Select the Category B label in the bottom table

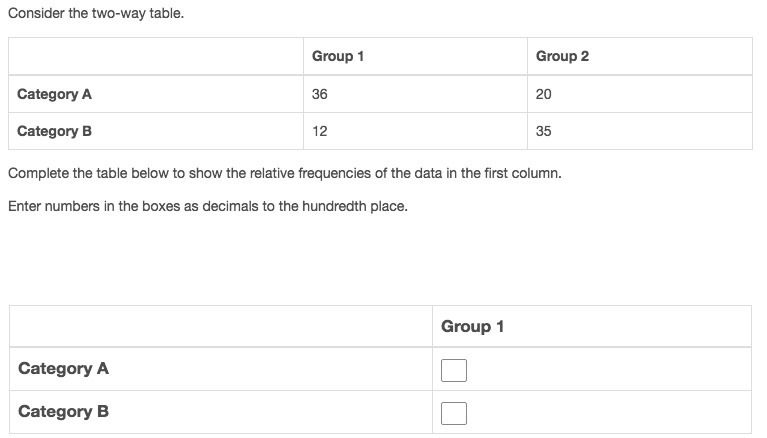point(63,412)
